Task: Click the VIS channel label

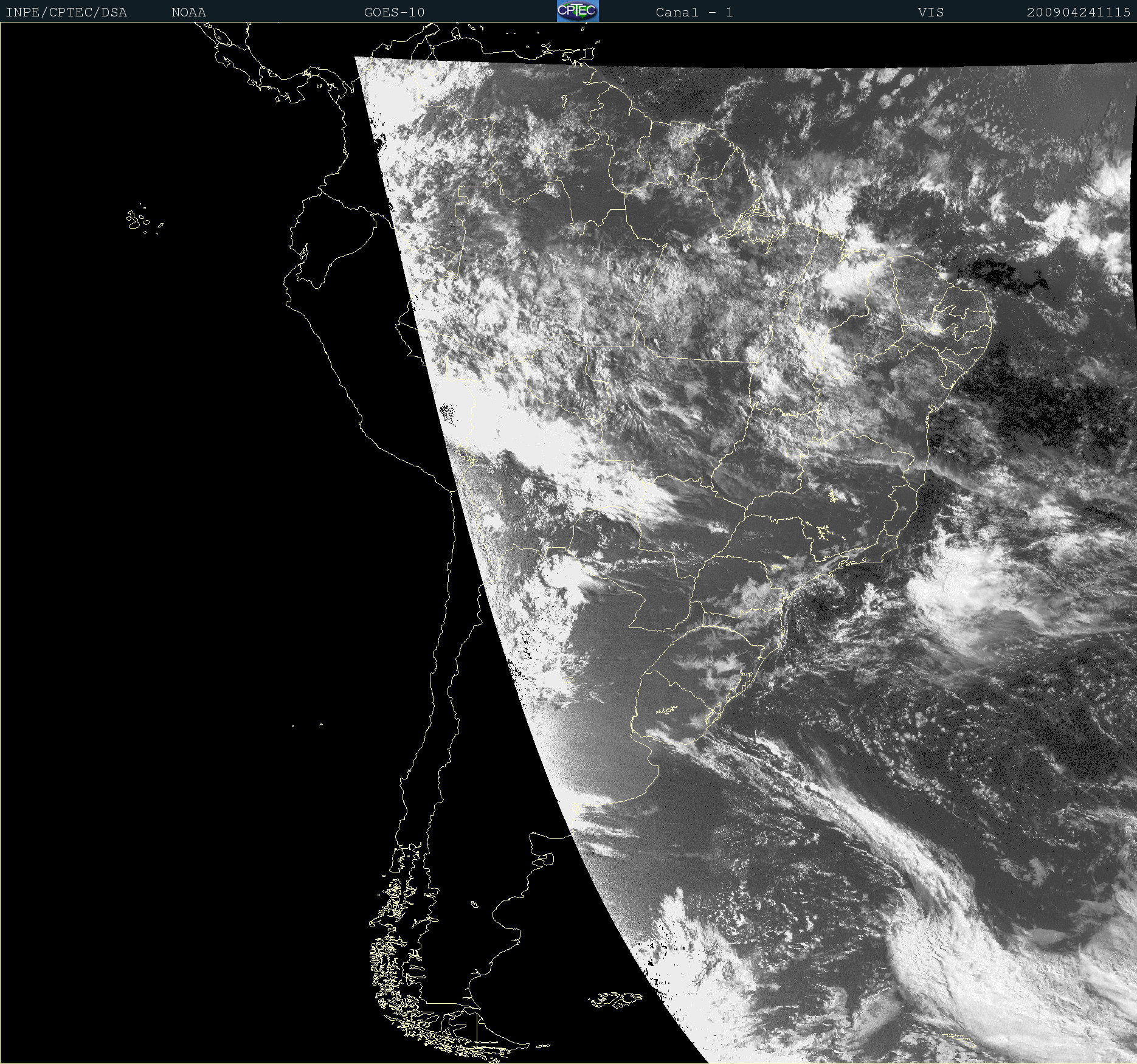Action: (931, 12)
